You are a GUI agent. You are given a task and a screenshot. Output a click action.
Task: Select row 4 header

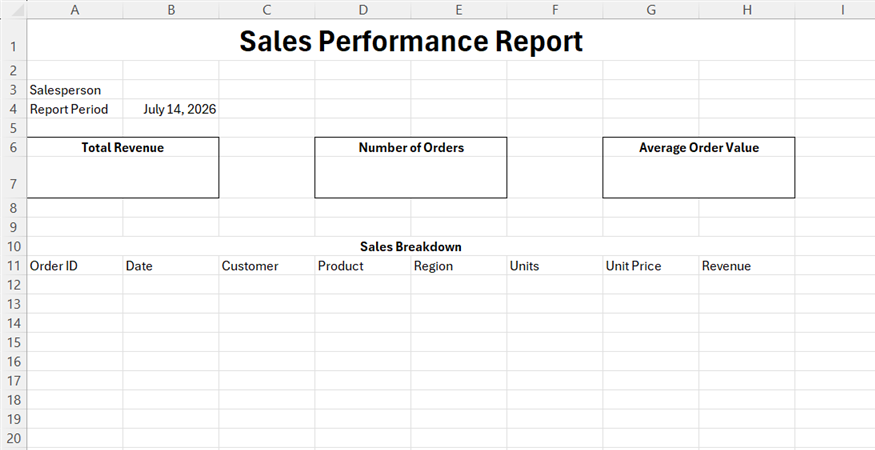(x=13, y=109)
